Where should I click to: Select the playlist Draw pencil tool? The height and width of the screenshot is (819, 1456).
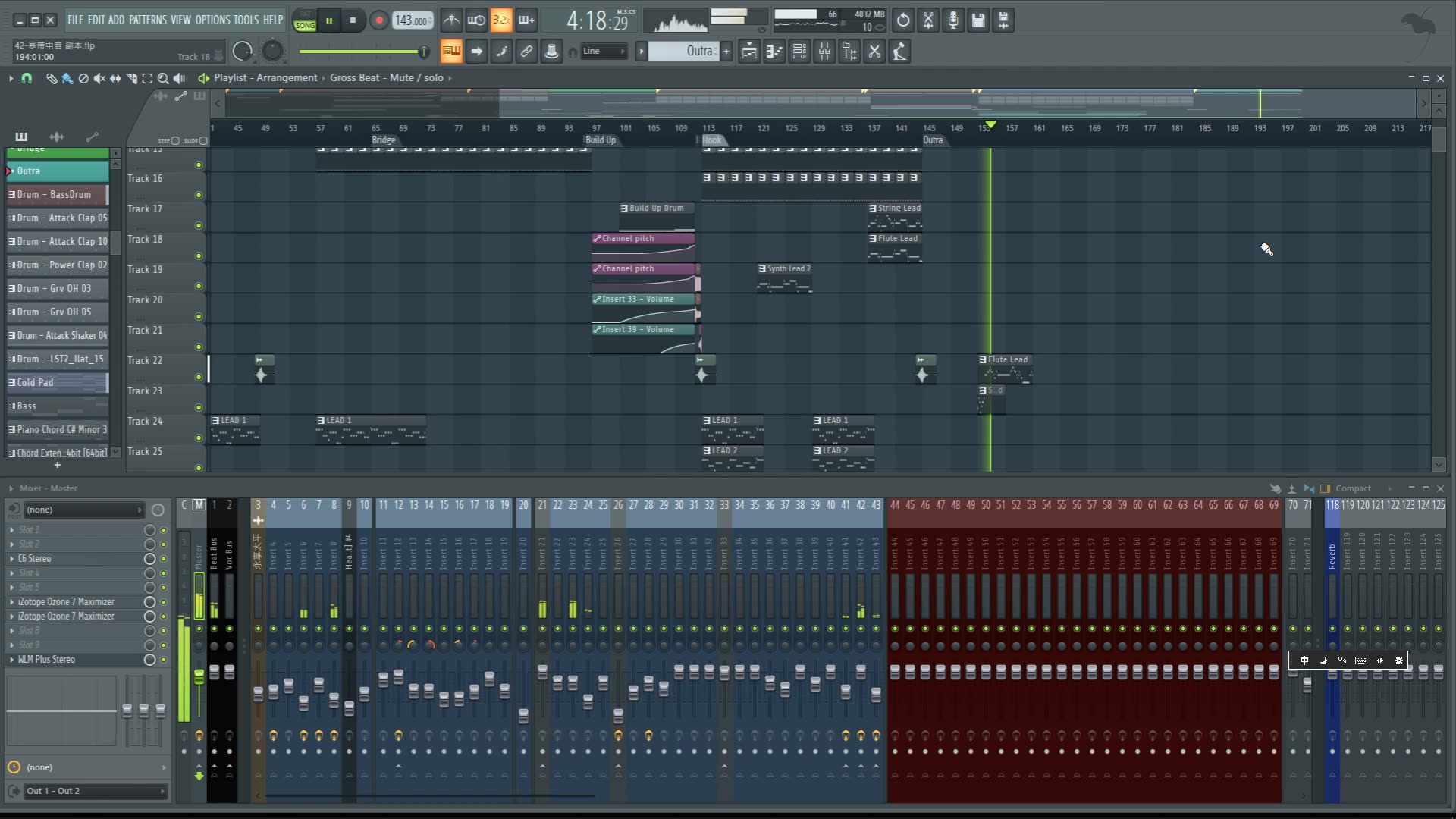[52, 78]
